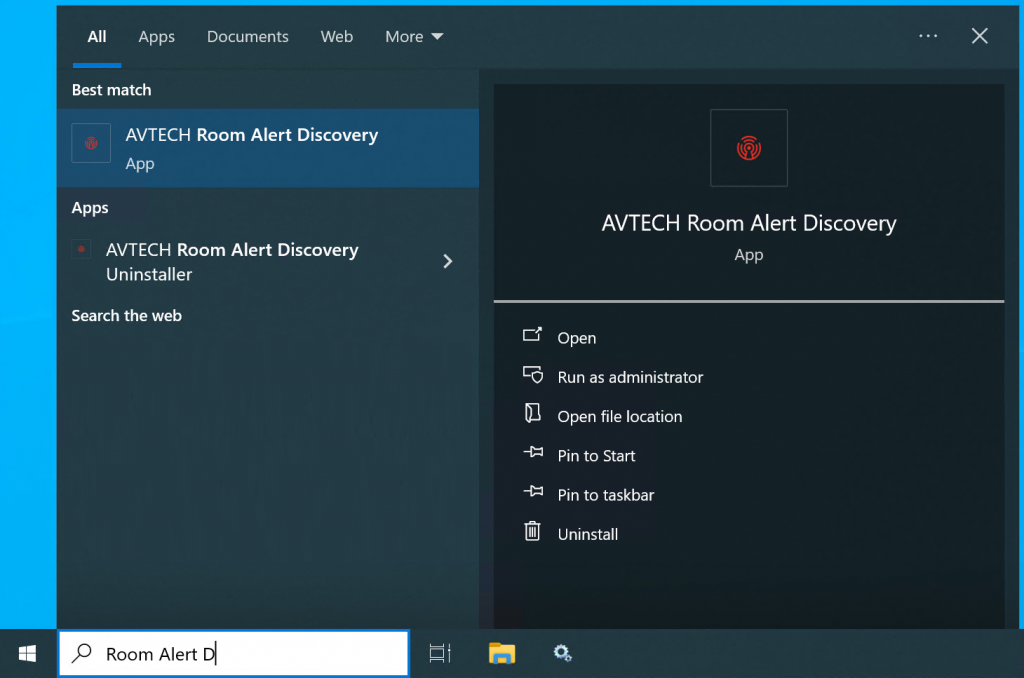Open Task View from the taskbar
The height and width of the screenshot is (678, 1024).
pyautogui.click(x=439, y=653)
